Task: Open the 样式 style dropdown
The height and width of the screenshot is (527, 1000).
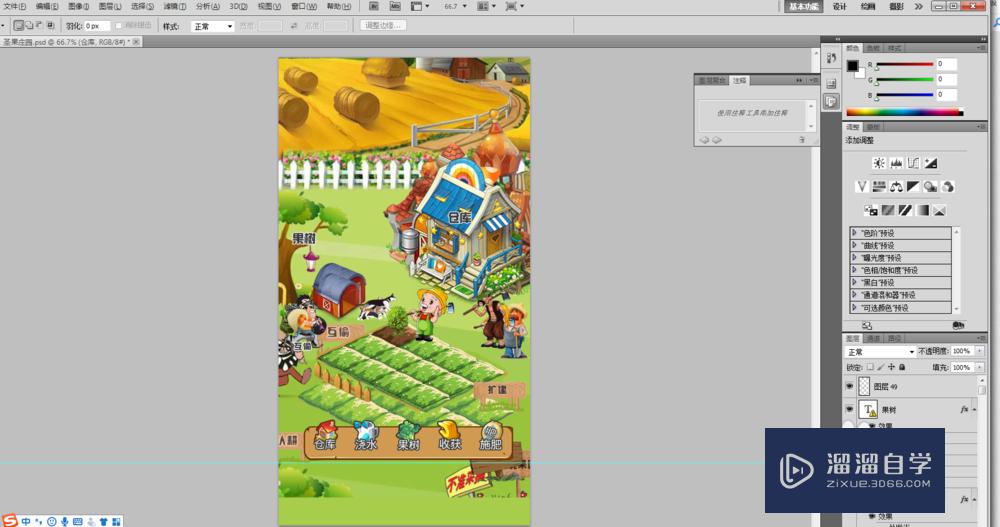Action: click(213, 26)
